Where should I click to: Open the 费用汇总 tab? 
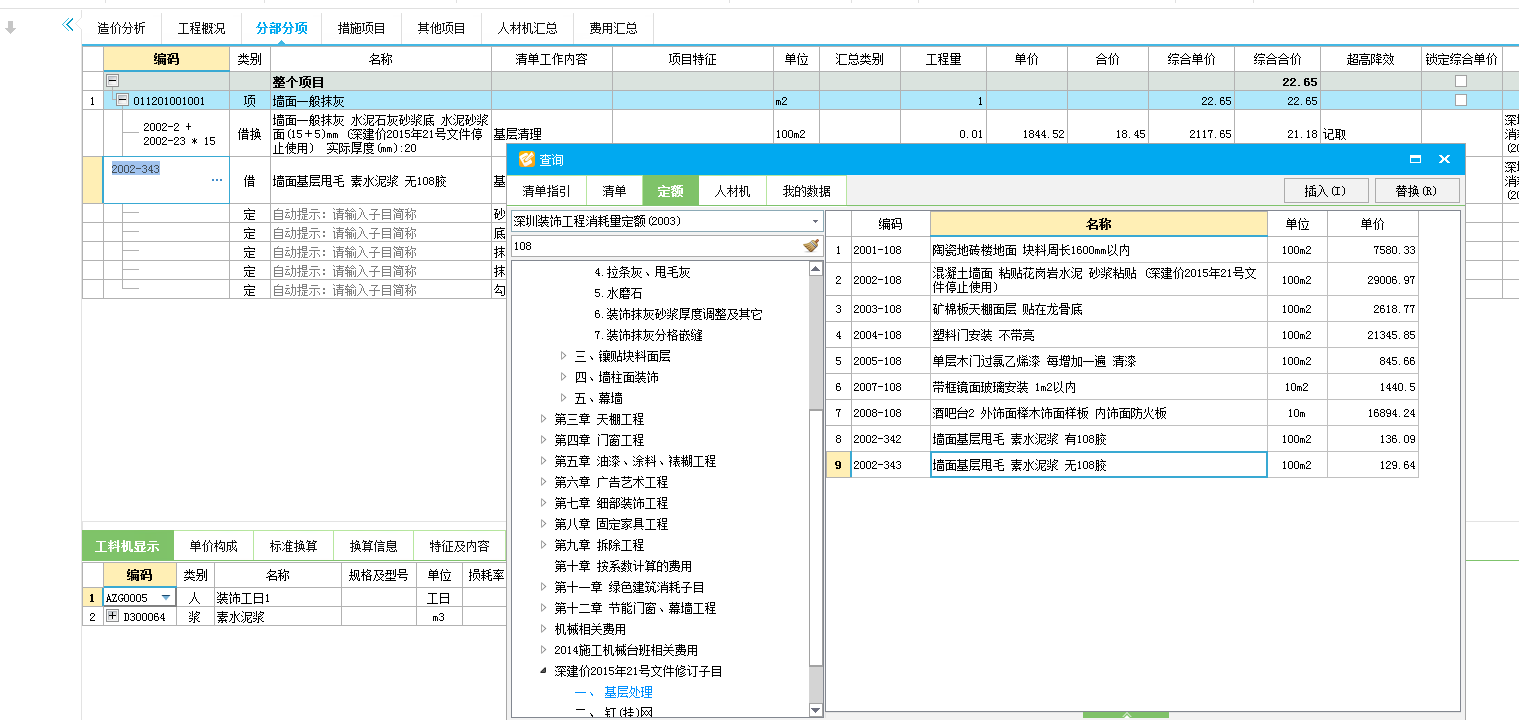click(x=613, y=28)
